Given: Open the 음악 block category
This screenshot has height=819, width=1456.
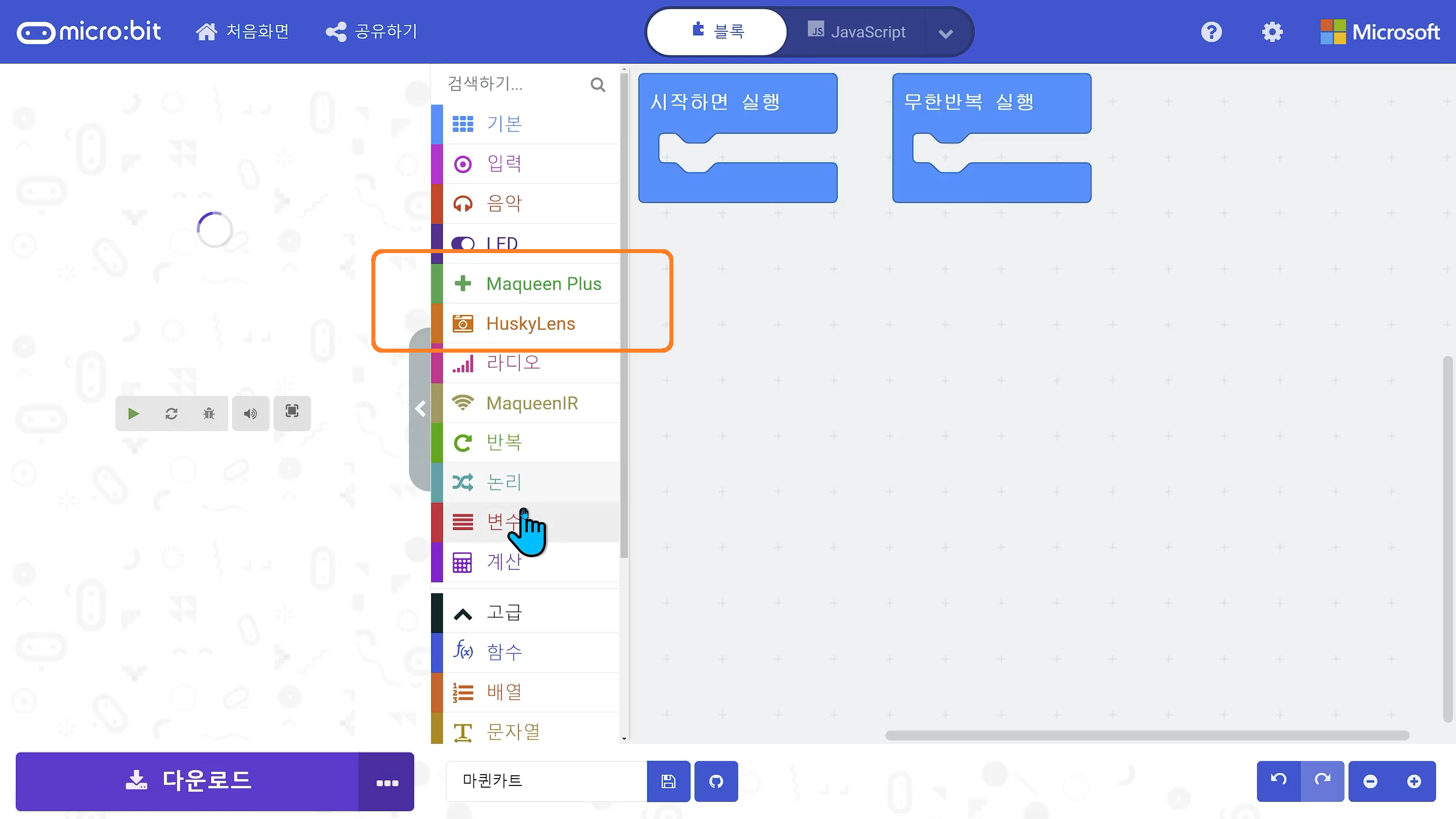Looking at the screenshot, I should point(525,204).
